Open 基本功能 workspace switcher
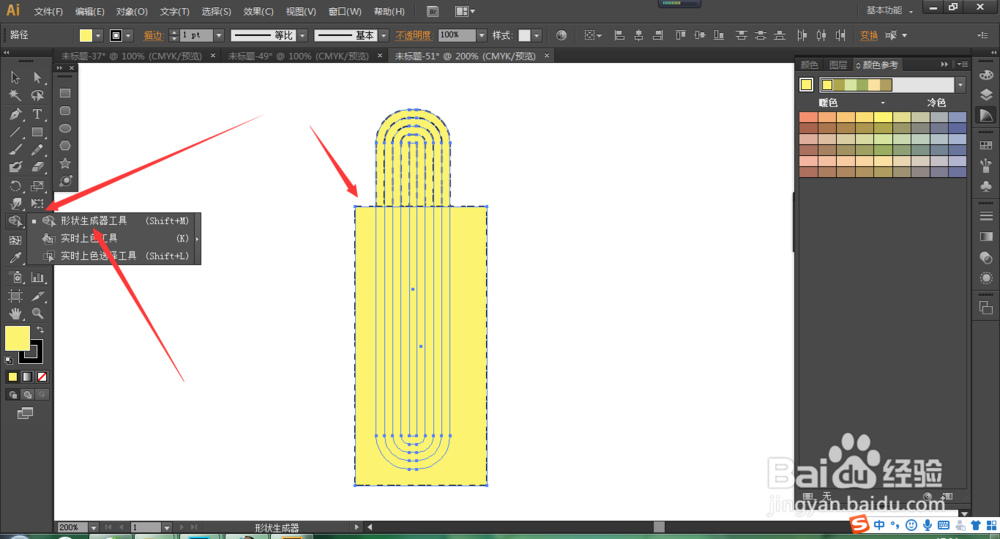This screenshot has height=539, width=1000. [x=889, y=10]
